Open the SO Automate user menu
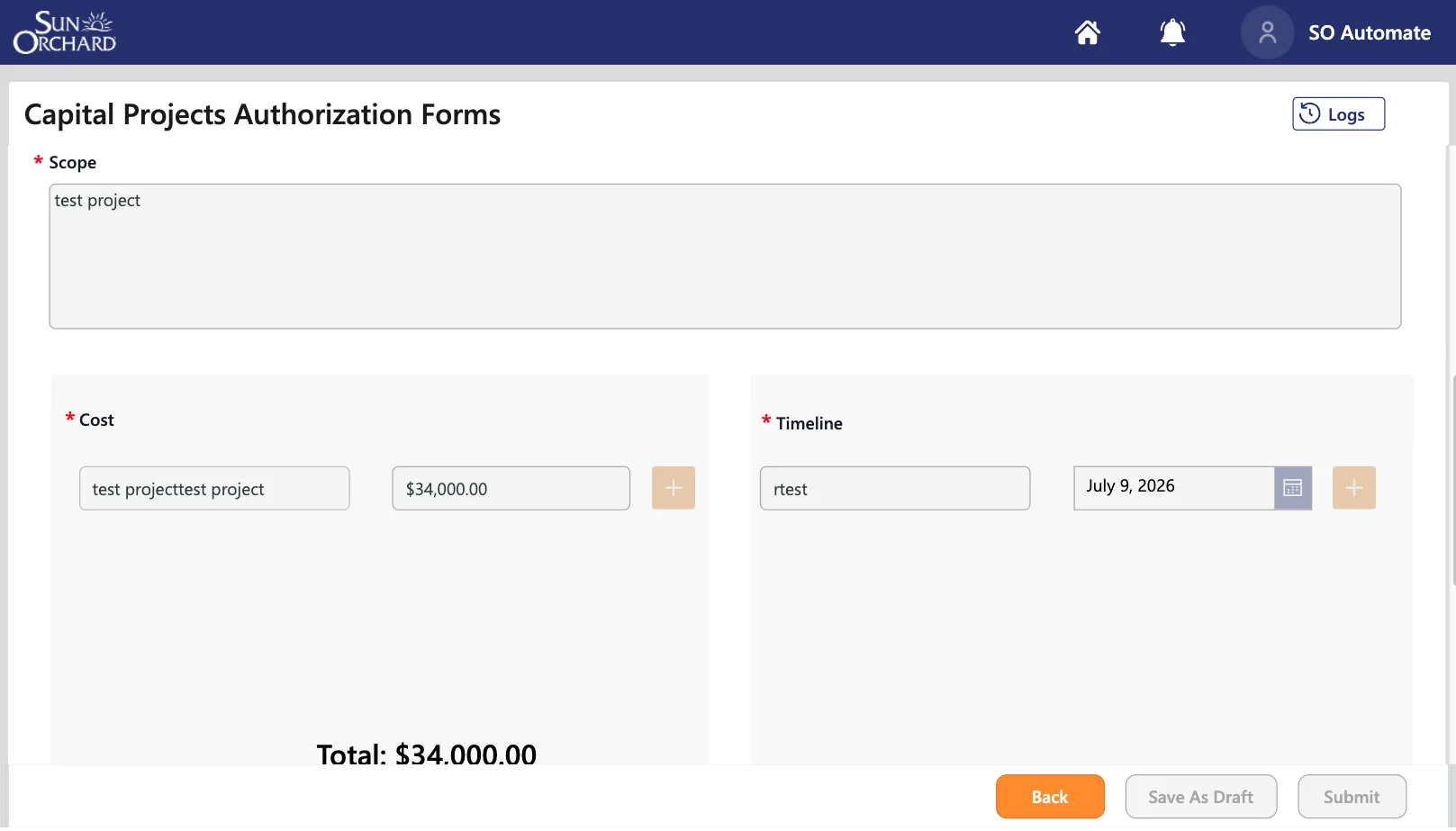The height and width of the screenshot is (831, 1456). tap(1369, 33)
